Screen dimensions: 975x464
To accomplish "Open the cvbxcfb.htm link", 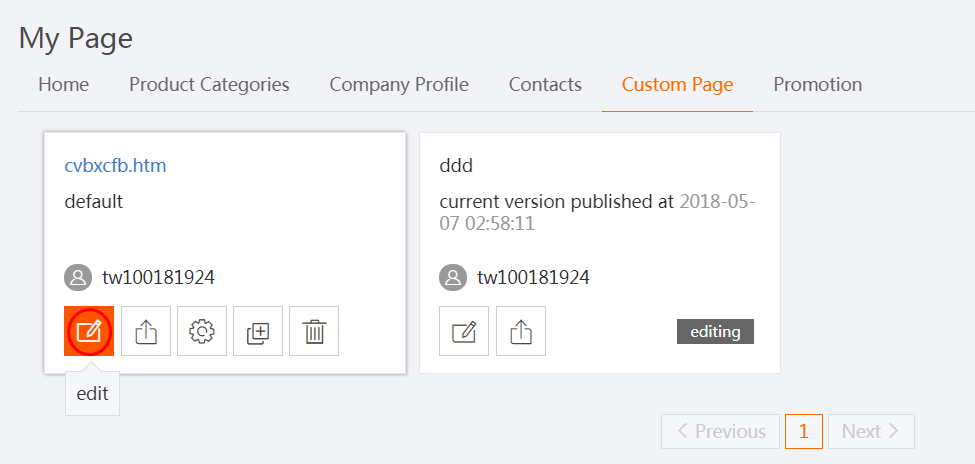I will 115,165.
